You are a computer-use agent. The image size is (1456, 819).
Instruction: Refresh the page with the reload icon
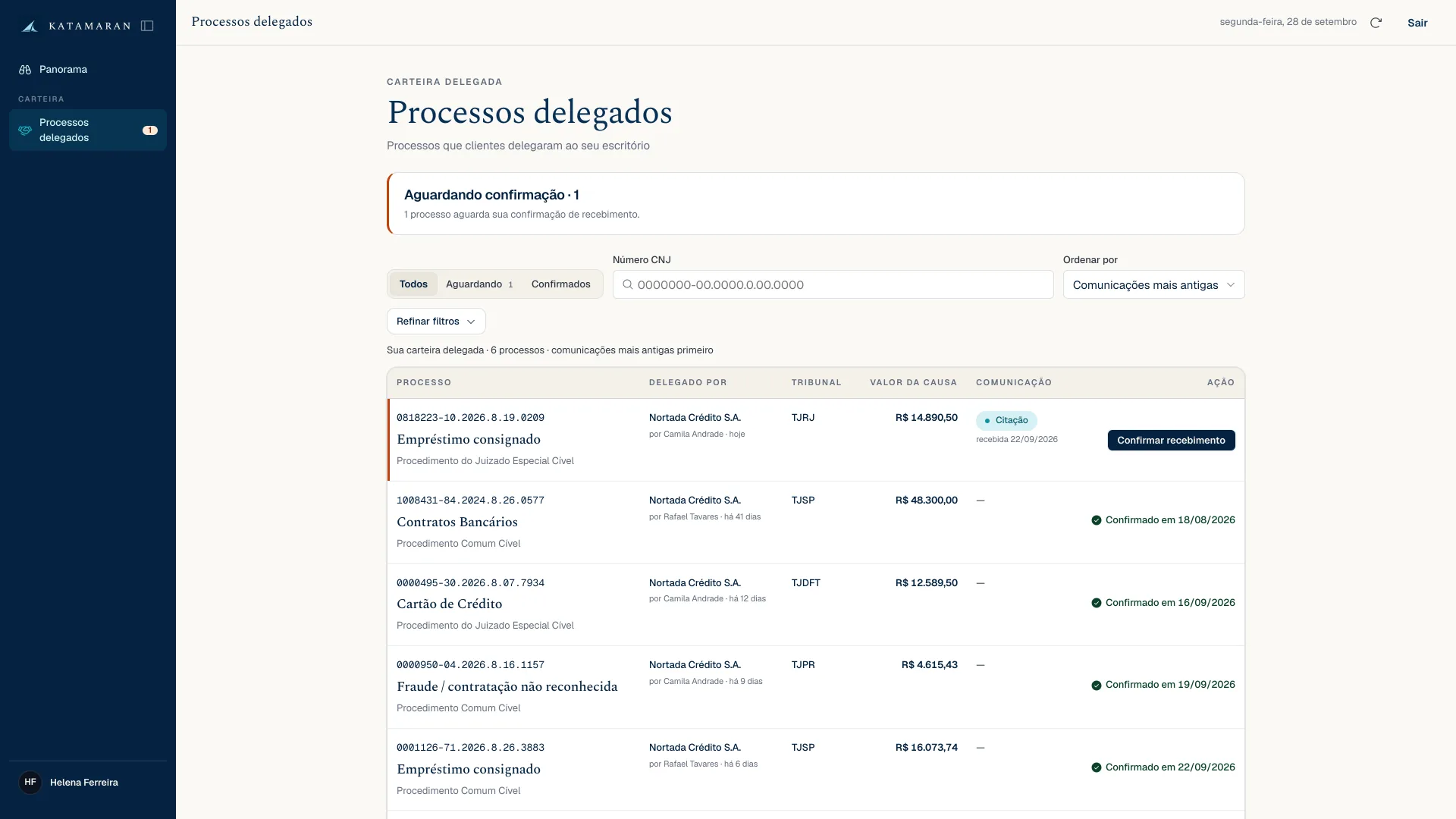click(1376, 23)
